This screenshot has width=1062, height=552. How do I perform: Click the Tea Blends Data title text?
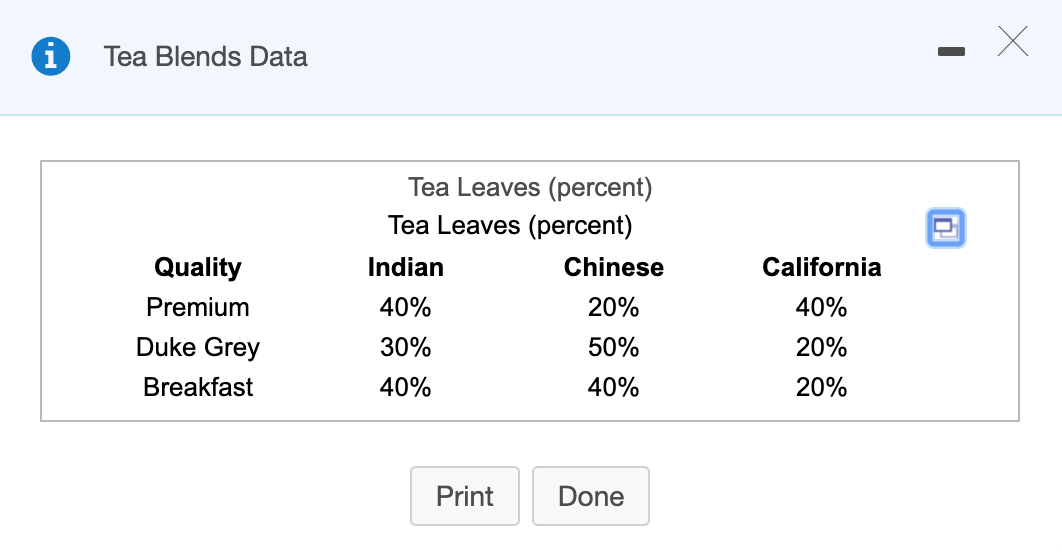click(x=205, y=57)
